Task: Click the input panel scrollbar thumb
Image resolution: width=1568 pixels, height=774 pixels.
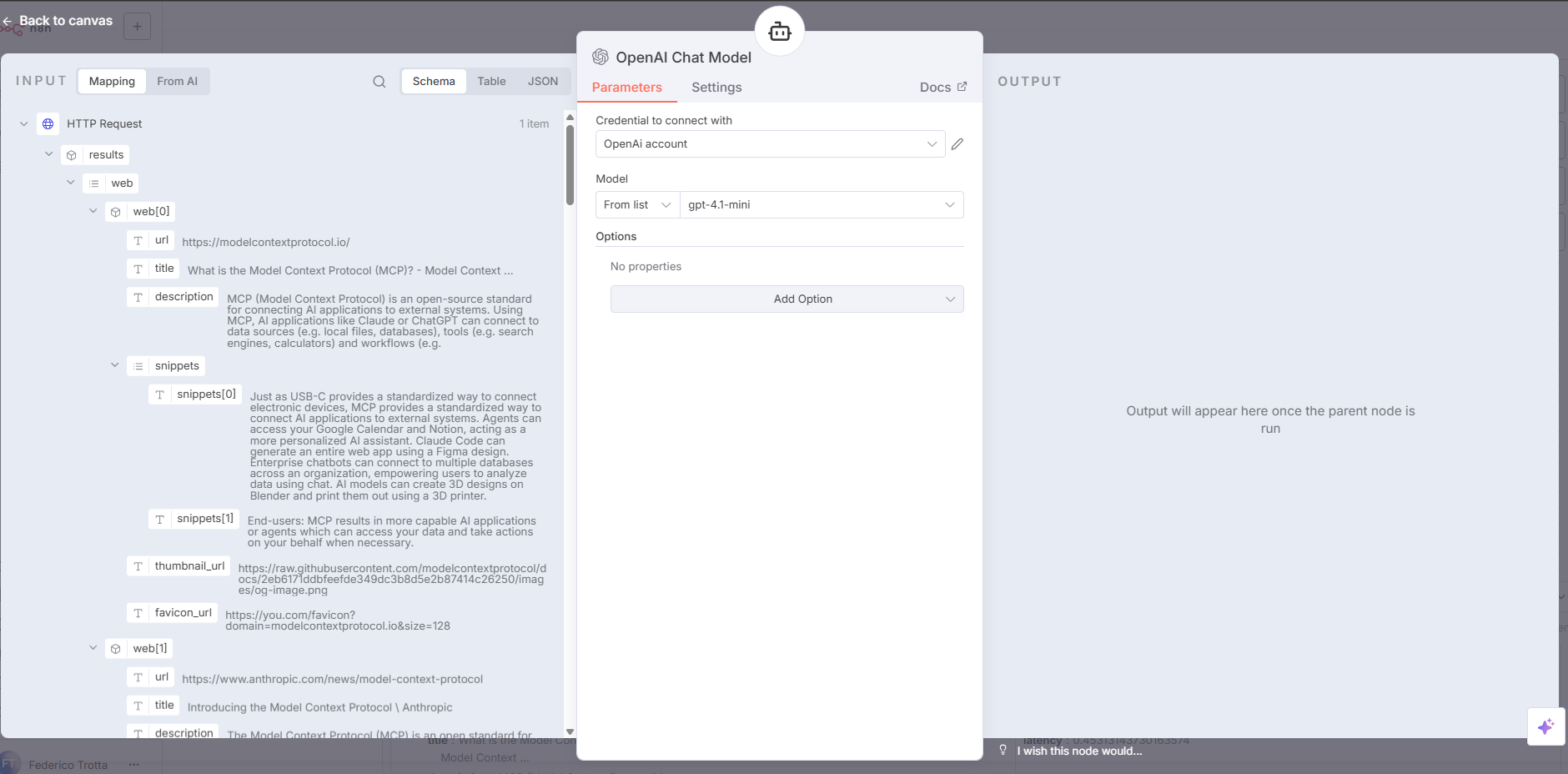Action: click(x=570, y=165)
